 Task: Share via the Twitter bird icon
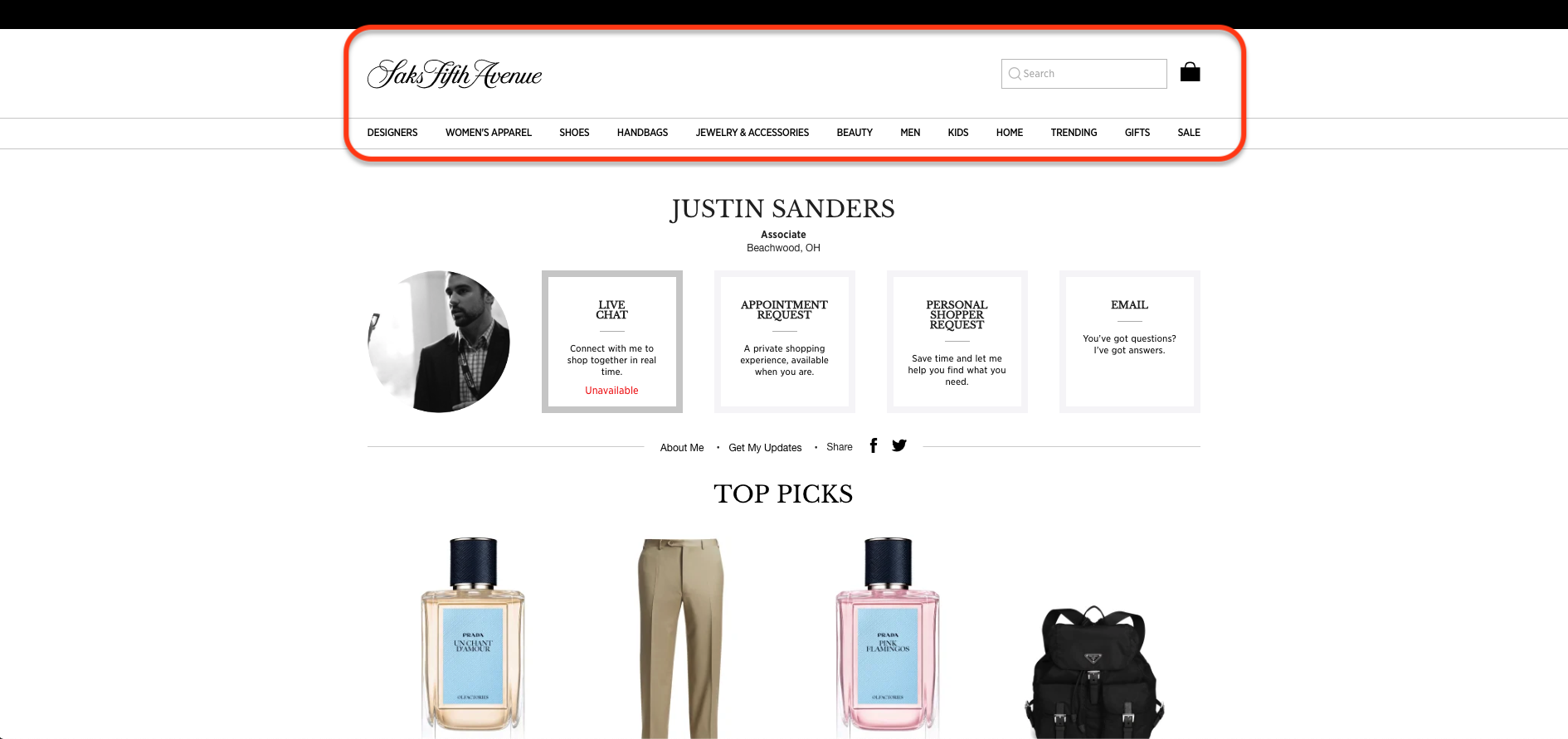899,445
